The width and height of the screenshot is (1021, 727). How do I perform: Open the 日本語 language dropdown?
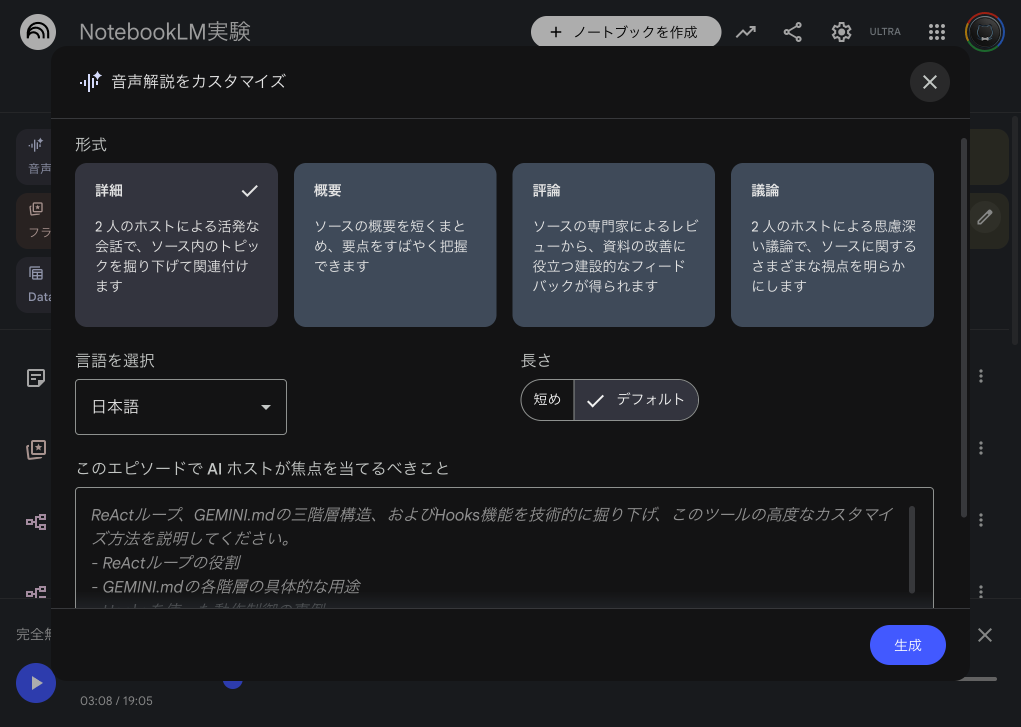click(180, 407)
